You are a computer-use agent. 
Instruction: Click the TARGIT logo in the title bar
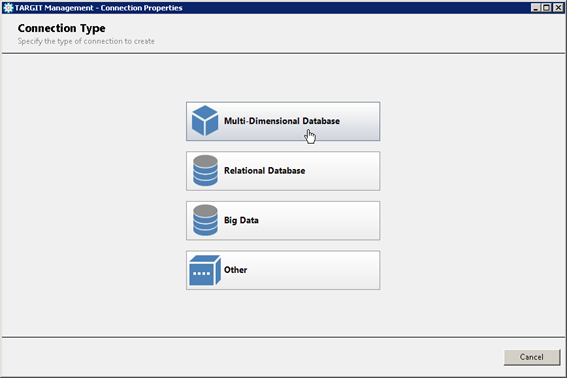point(8,8)
